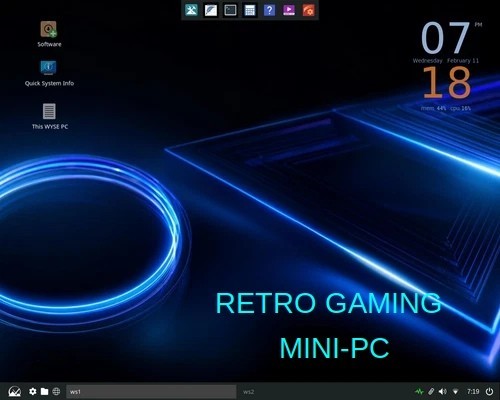Launch the calculator dock icon

tap(250, 10)
